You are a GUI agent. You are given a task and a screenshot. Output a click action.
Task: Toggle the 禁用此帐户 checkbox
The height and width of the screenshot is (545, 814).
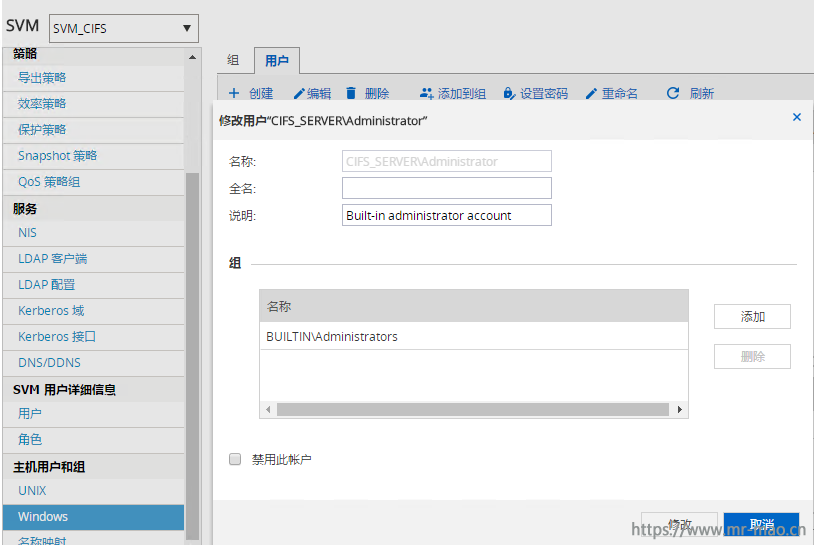pyautogui.click(x=235, y=459)
